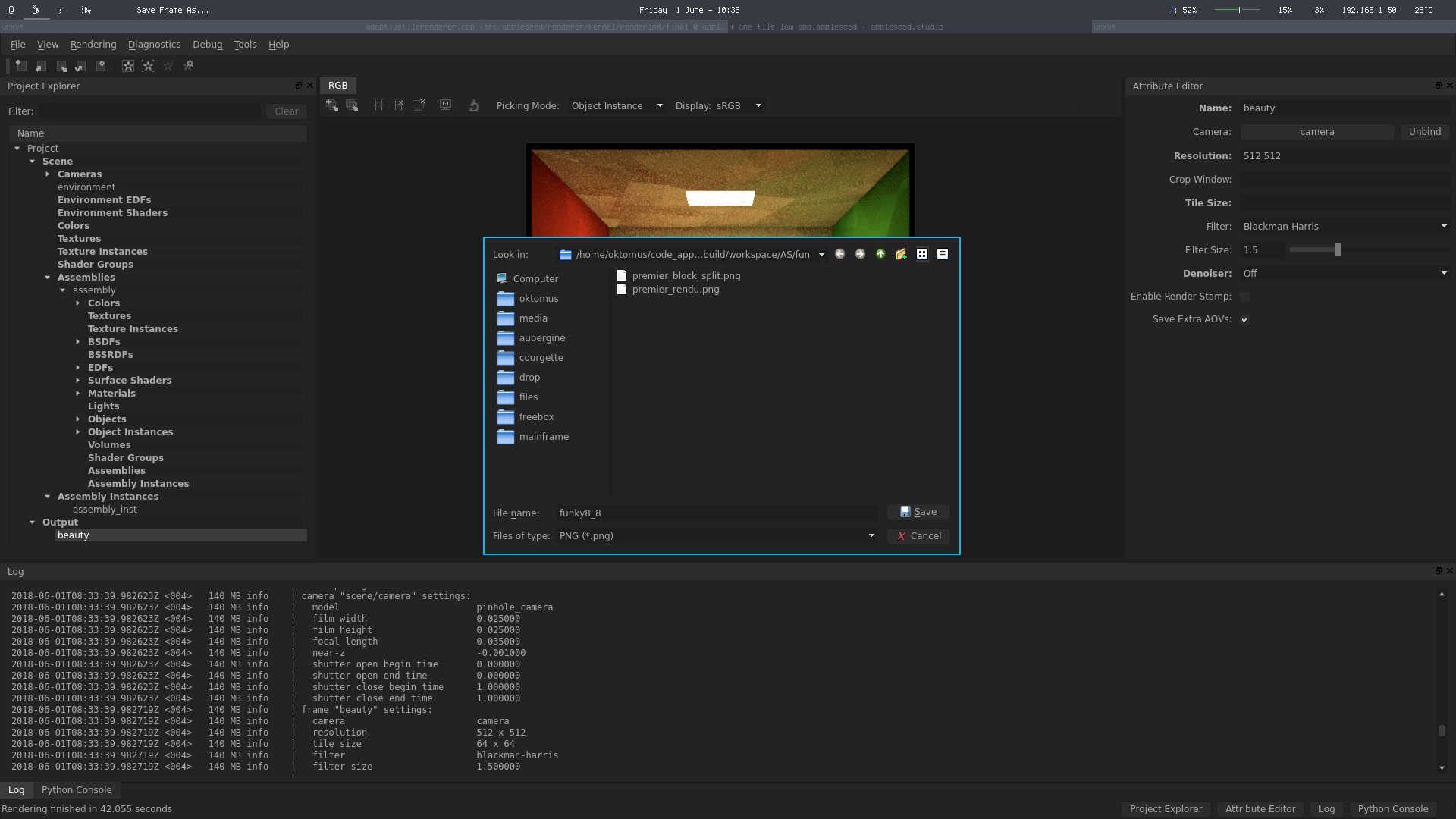Open the Rendering menu
Screen dimensions: 1456x819
click(93, 45)
